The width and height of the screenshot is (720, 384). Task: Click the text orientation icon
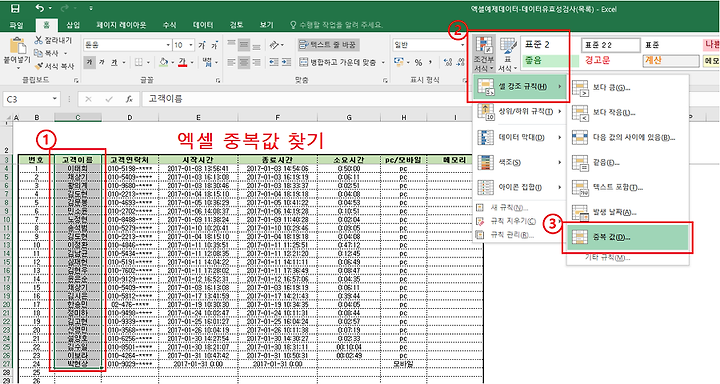(x=274, y=45)
